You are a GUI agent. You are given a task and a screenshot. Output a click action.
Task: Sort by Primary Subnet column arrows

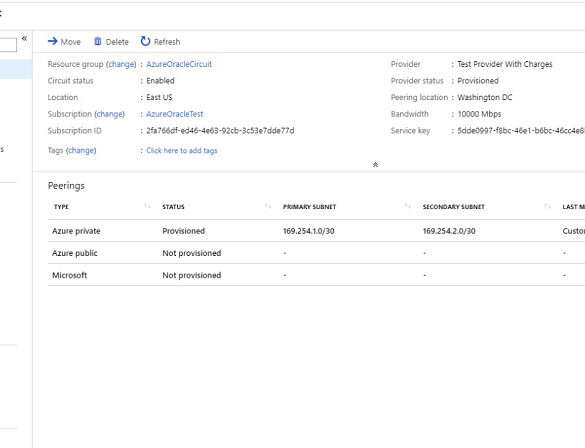click(407, 206)
